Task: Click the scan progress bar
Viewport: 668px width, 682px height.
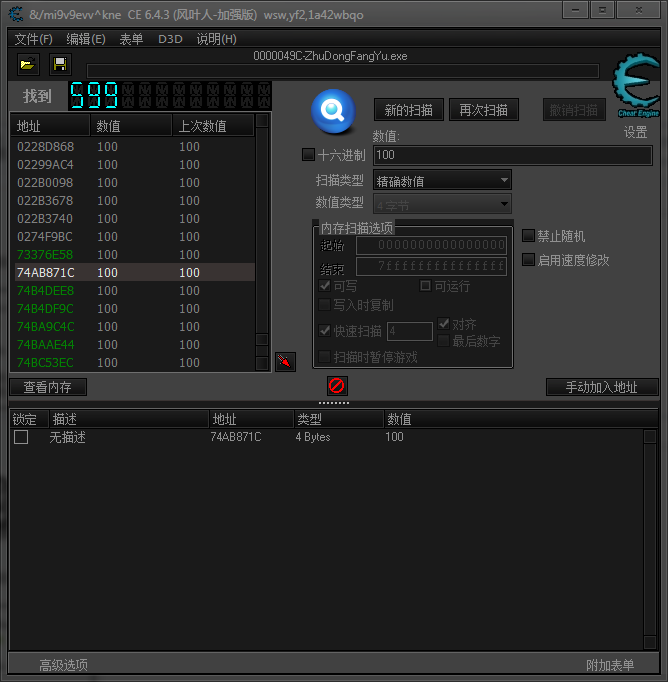Action: point(343,71)
